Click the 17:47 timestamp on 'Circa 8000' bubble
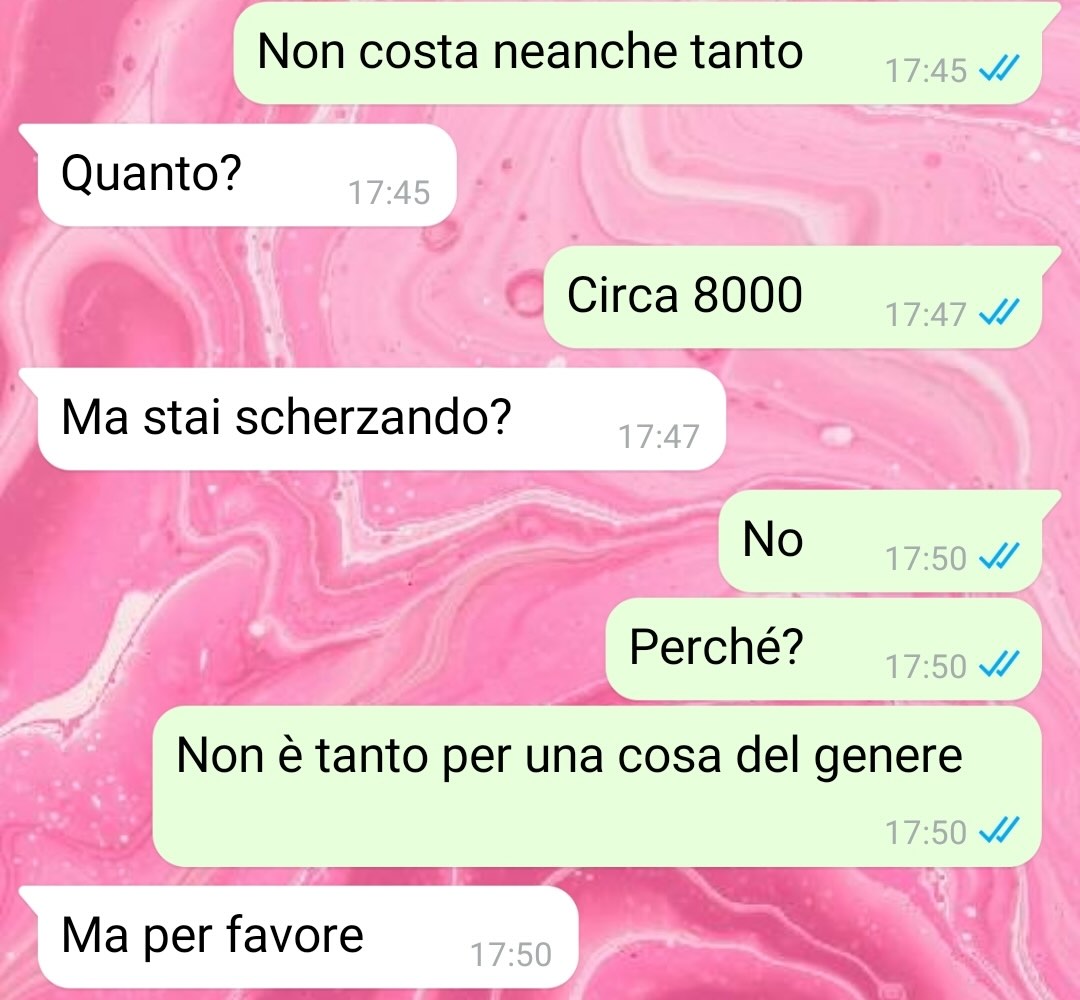 coord(926,315)
